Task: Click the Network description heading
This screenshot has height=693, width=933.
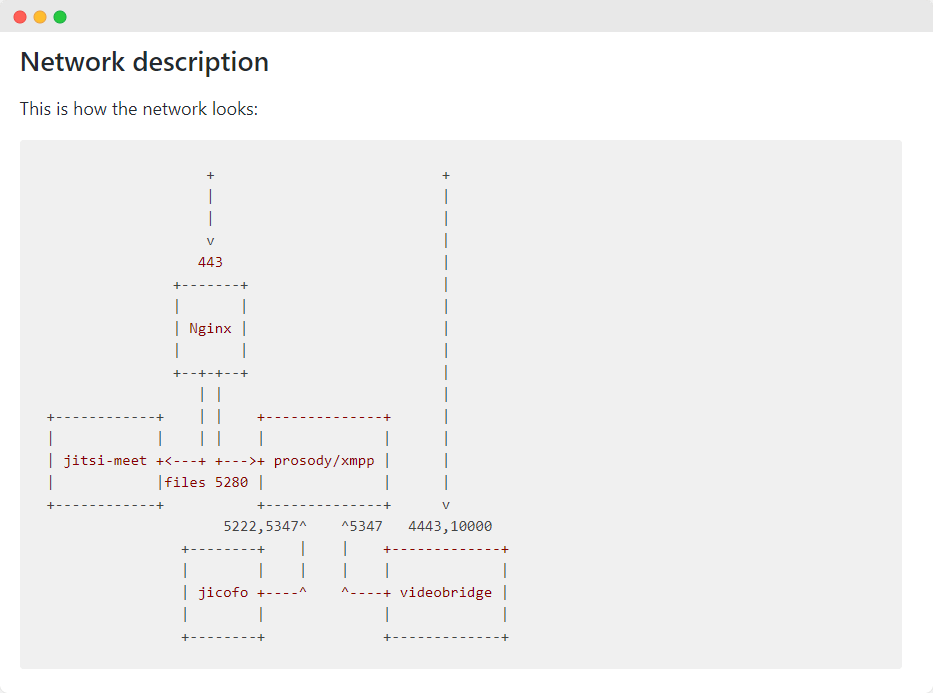Action: coord(144,62)
